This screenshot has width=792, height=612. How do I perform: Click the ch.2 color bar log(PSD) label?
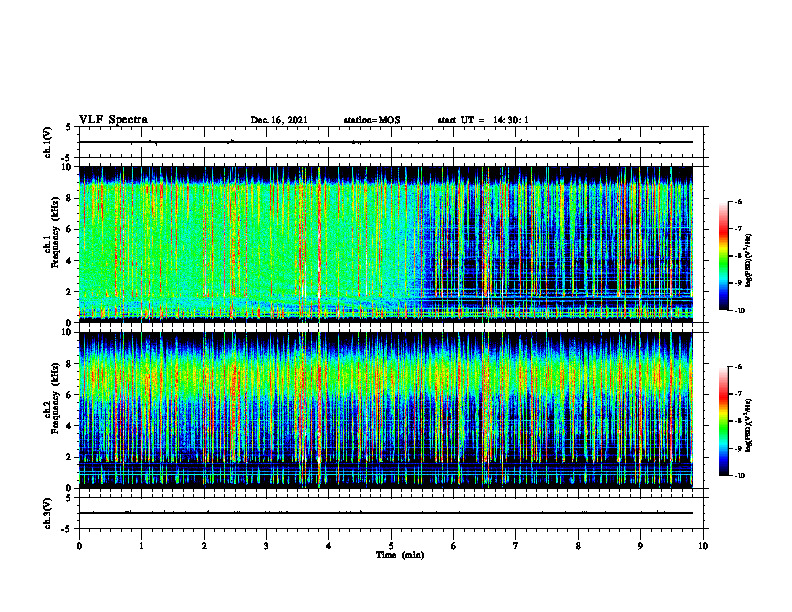[749, 425]
